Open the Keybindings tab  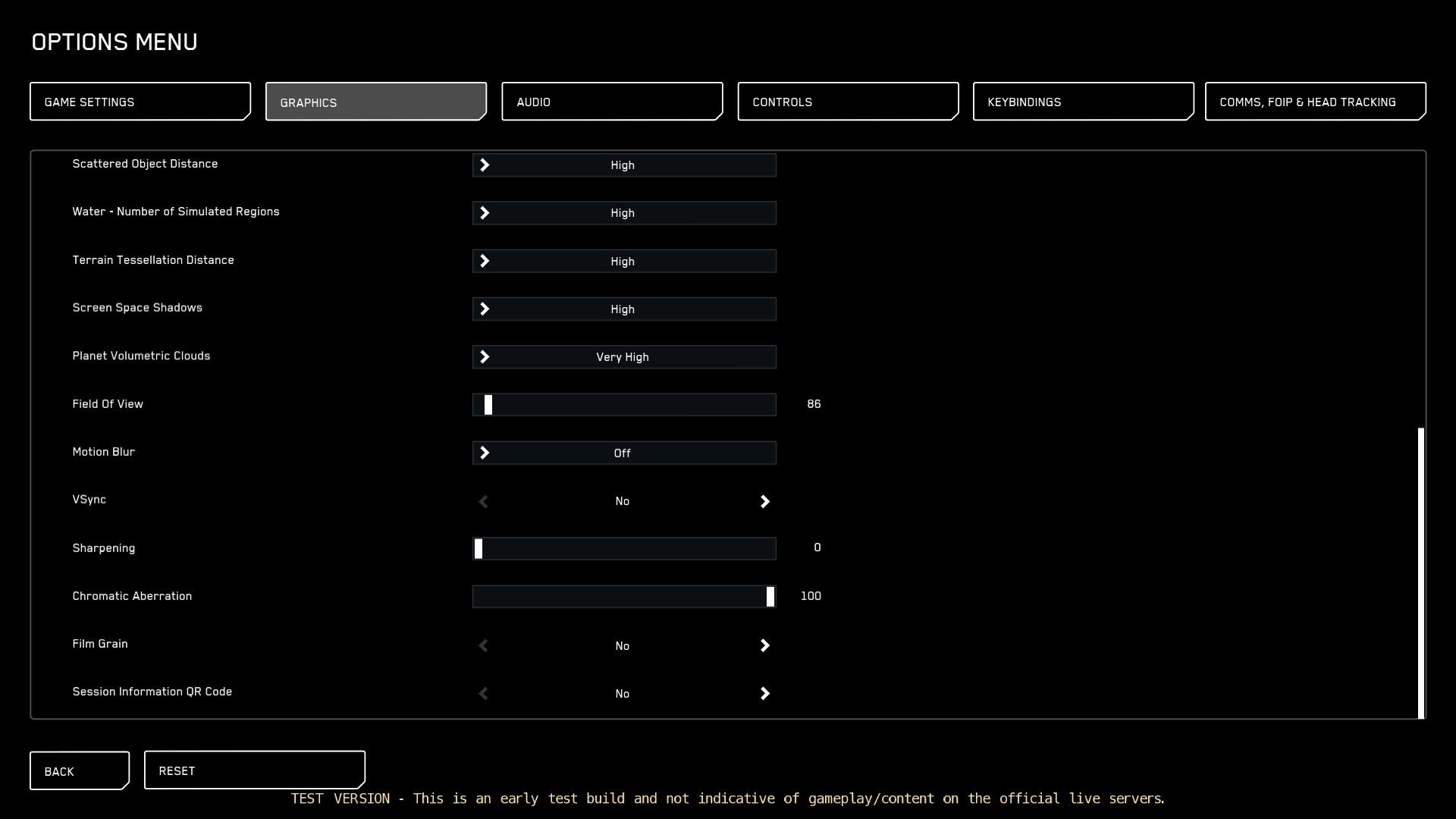1083,102
